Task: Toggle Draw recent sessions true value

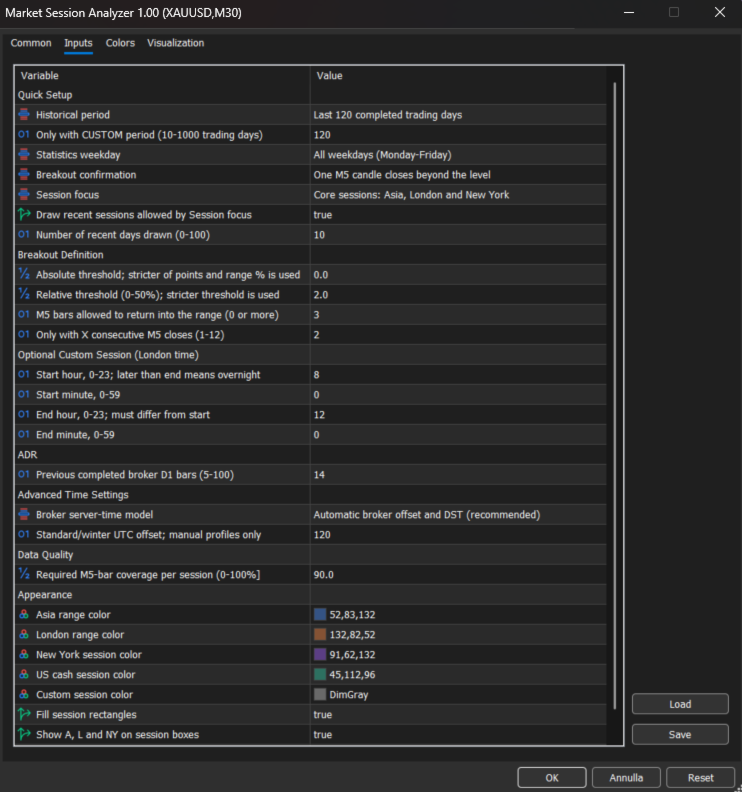Action: [x=458, y=215]
